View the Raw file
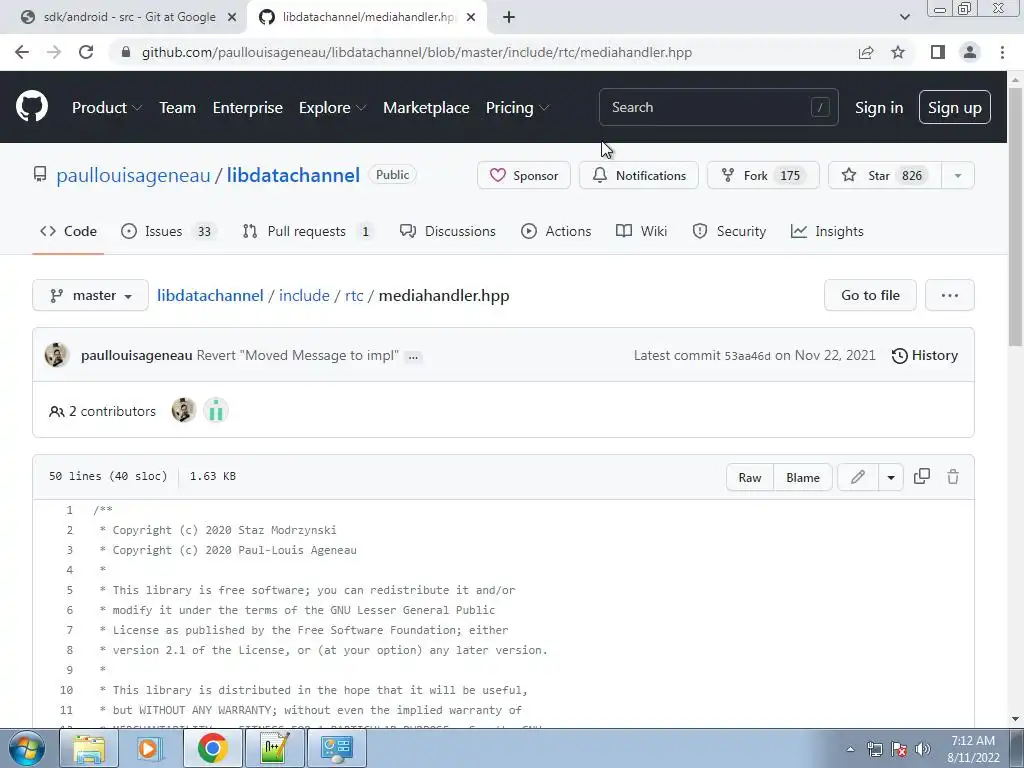The width and height of the screenshot is (1024, 768). (x=750, y=477)
